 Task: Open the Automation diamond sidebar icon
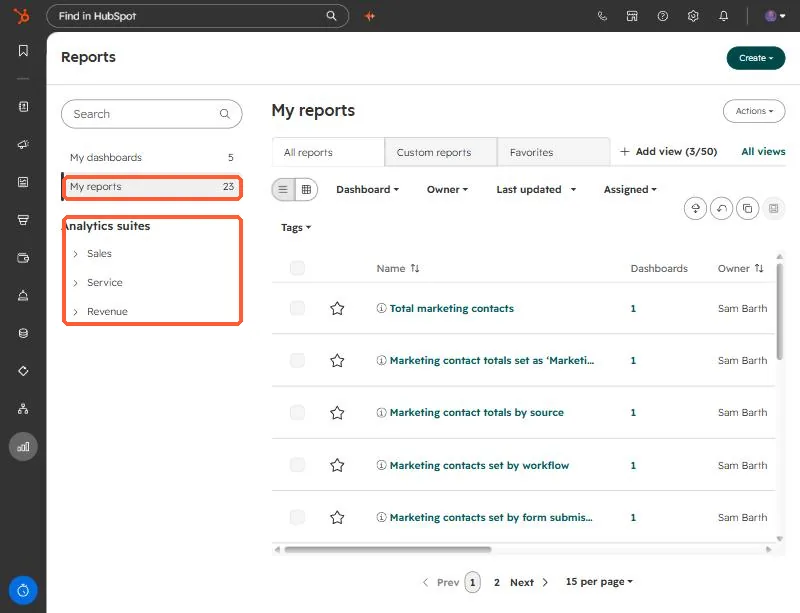point(23,371)
